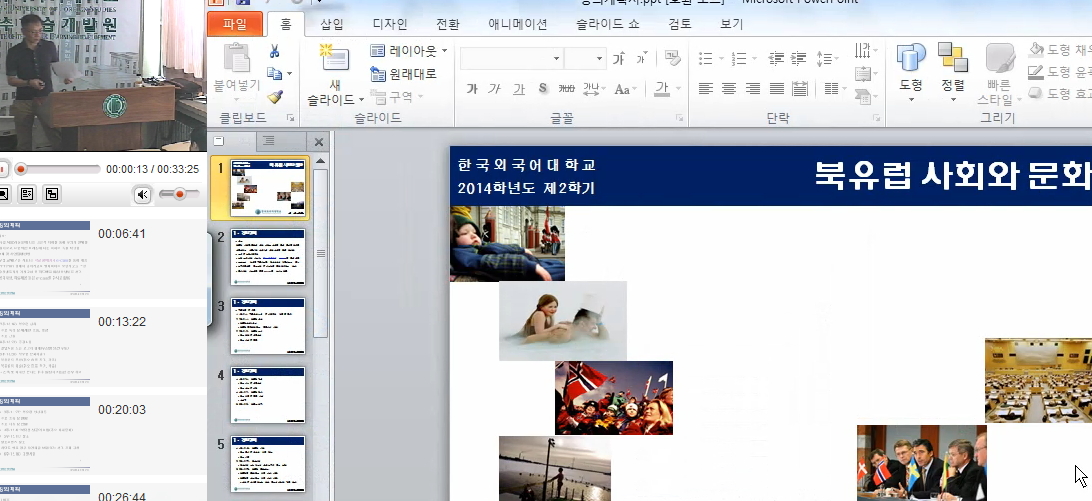Click the center align paragraph icon

[x=729, y=89]
